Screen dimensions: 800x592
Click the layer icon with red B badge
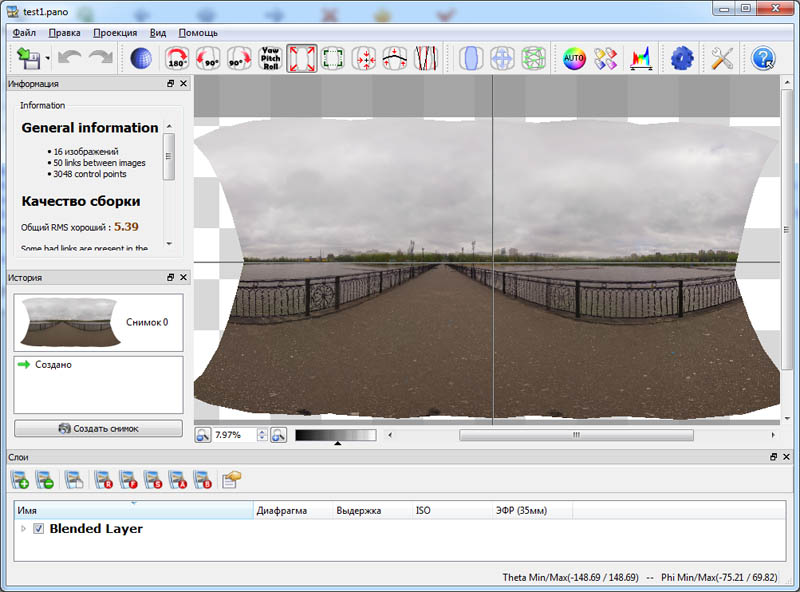click(203, 480)
